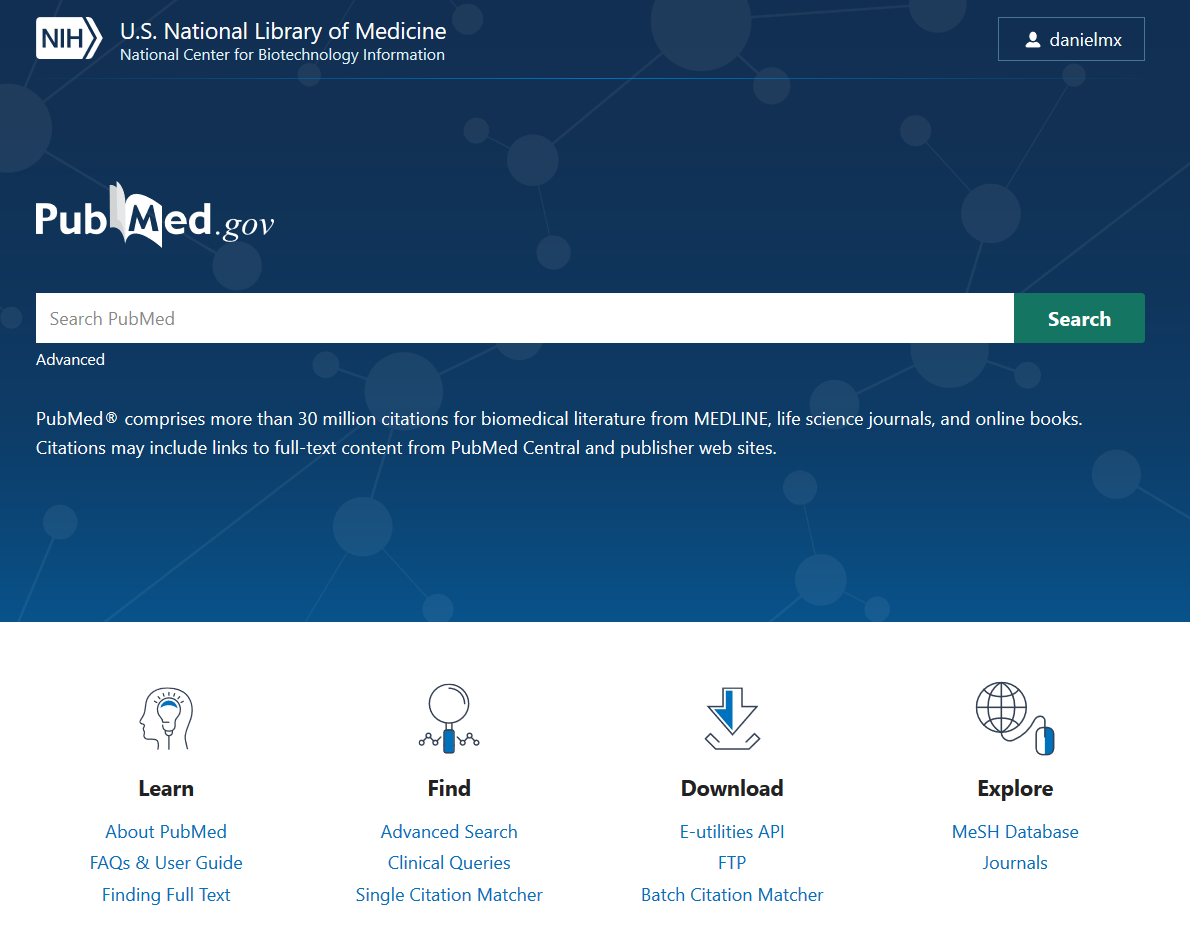Click the Download arrow icon

coord(732,718)
